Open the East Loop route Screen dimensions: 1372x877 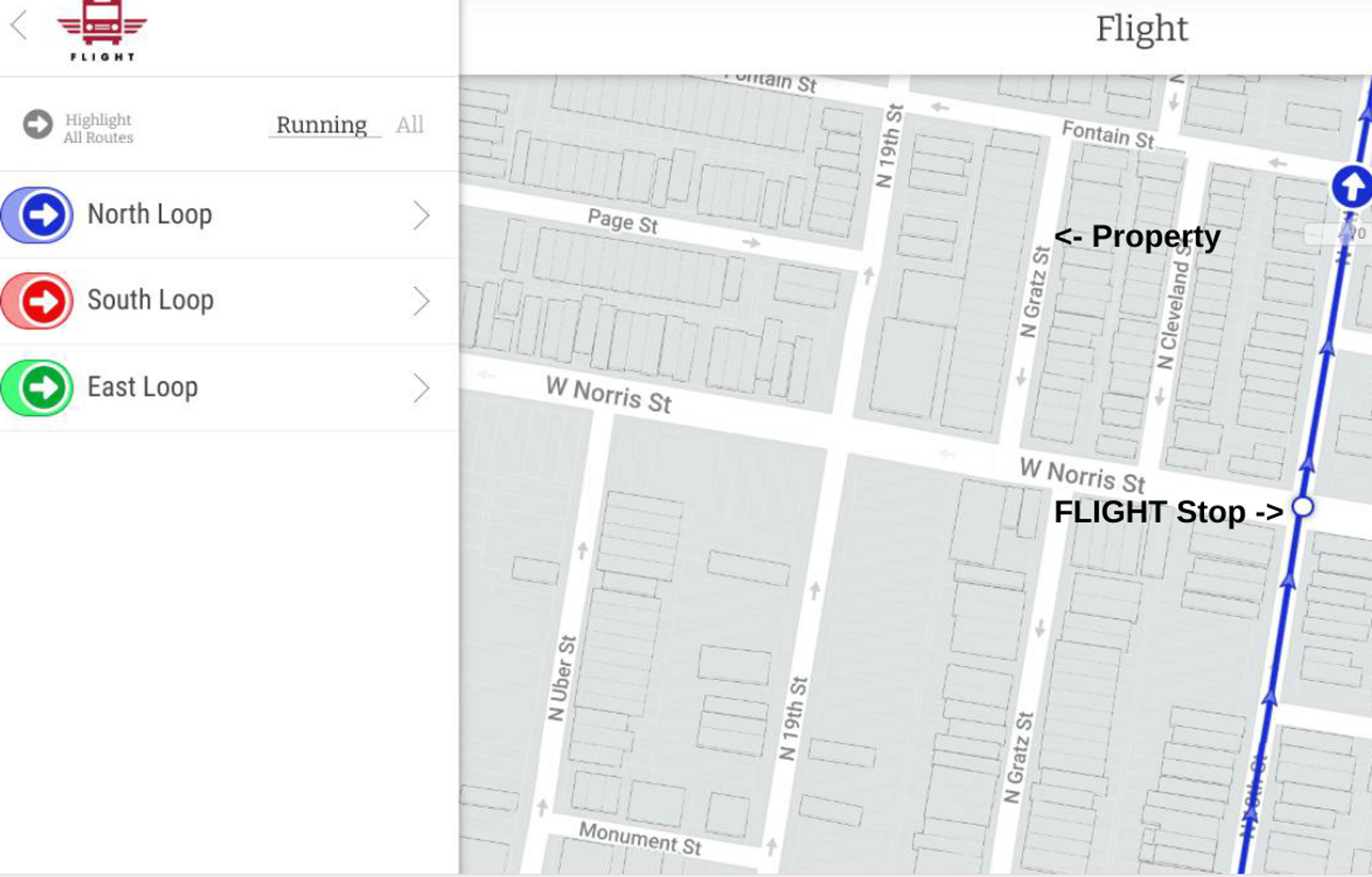click(143, 387)
